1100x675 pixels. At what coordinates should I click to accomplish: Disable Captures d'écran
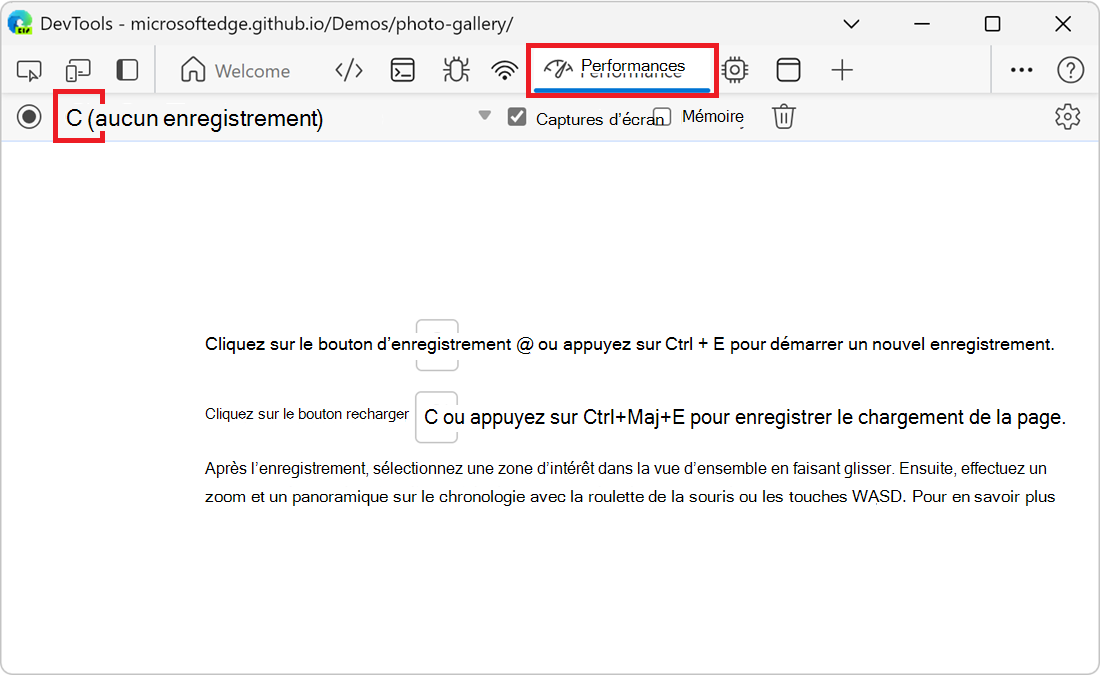(x=517, y=116)
